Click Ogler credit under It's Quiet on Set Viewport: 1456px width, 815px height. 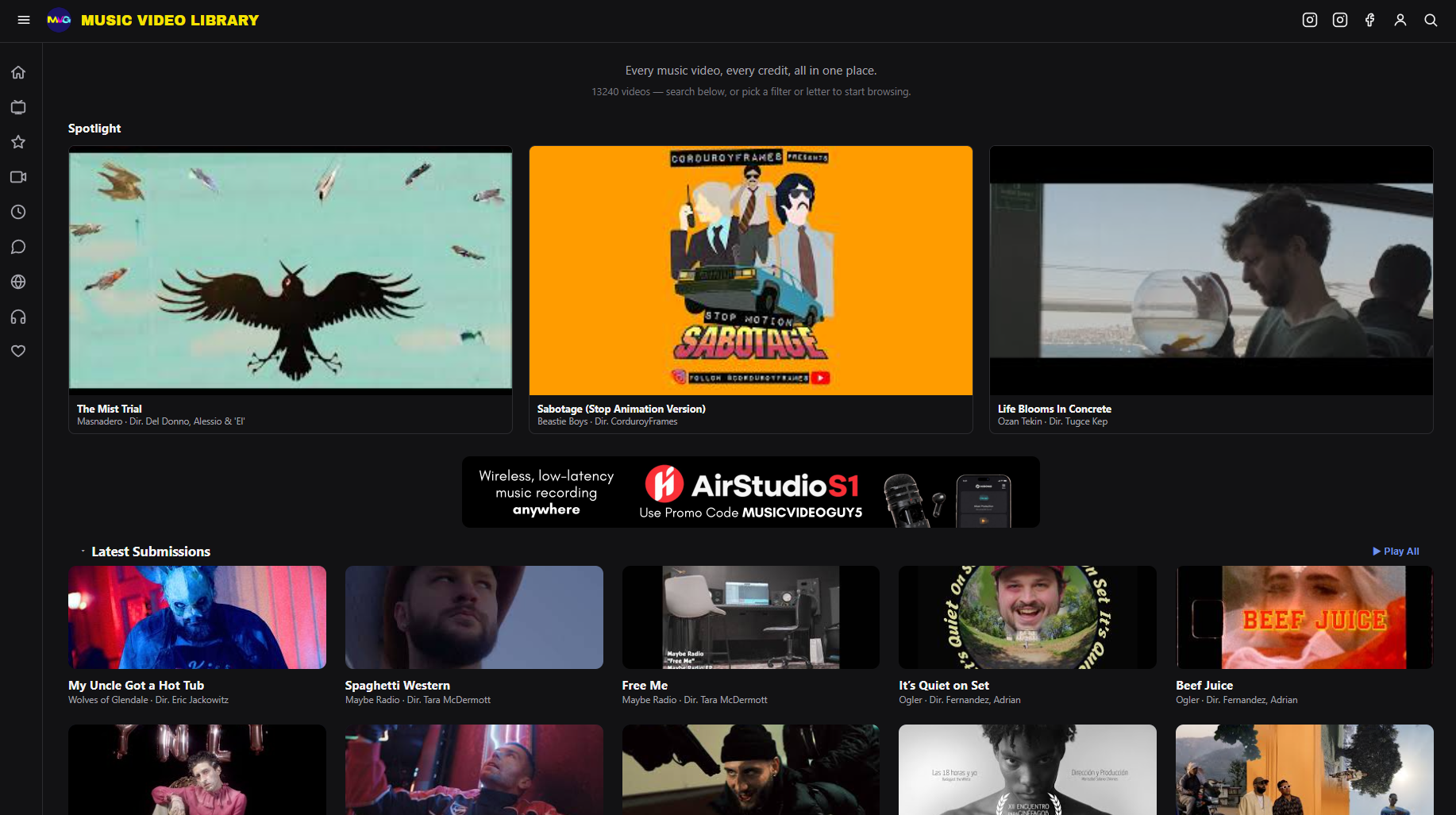coord(960,700)
